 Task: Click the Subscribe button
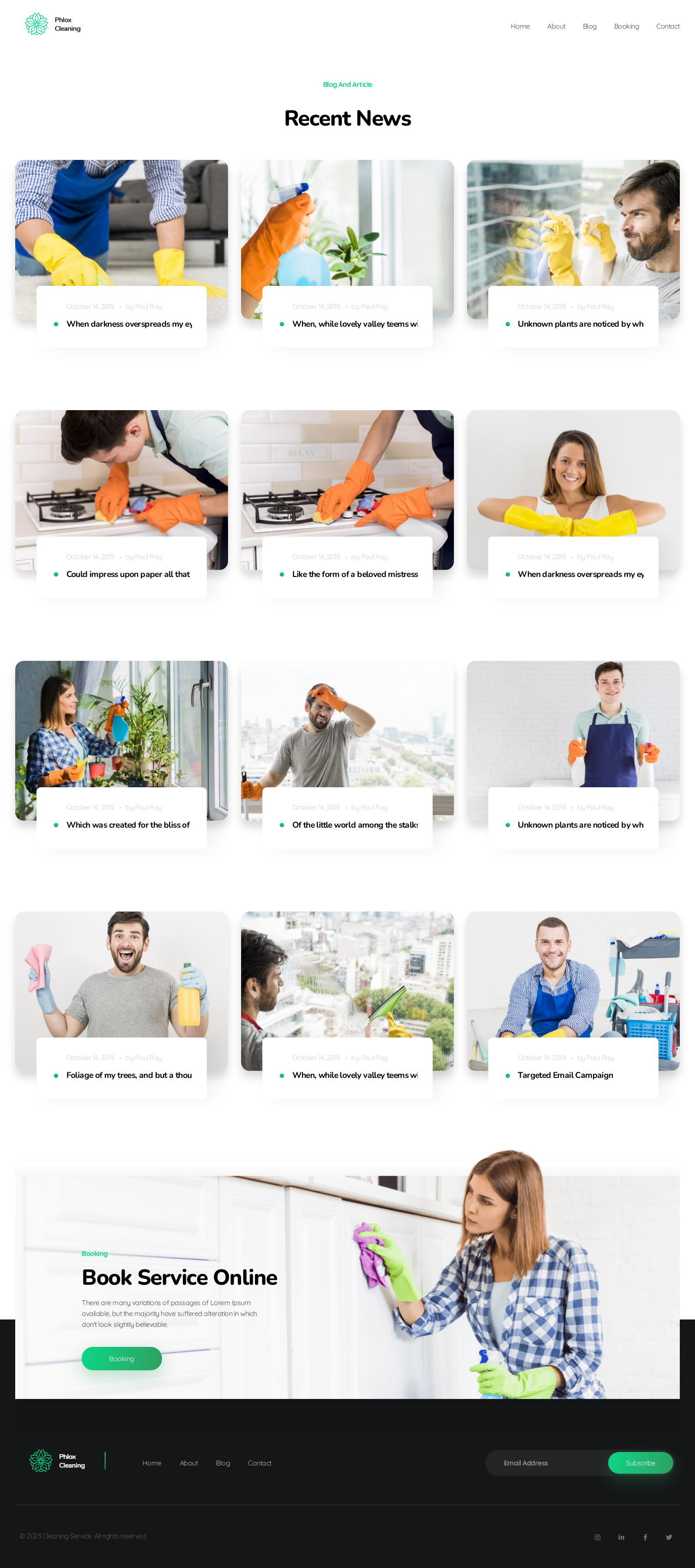pos(640,1463)
